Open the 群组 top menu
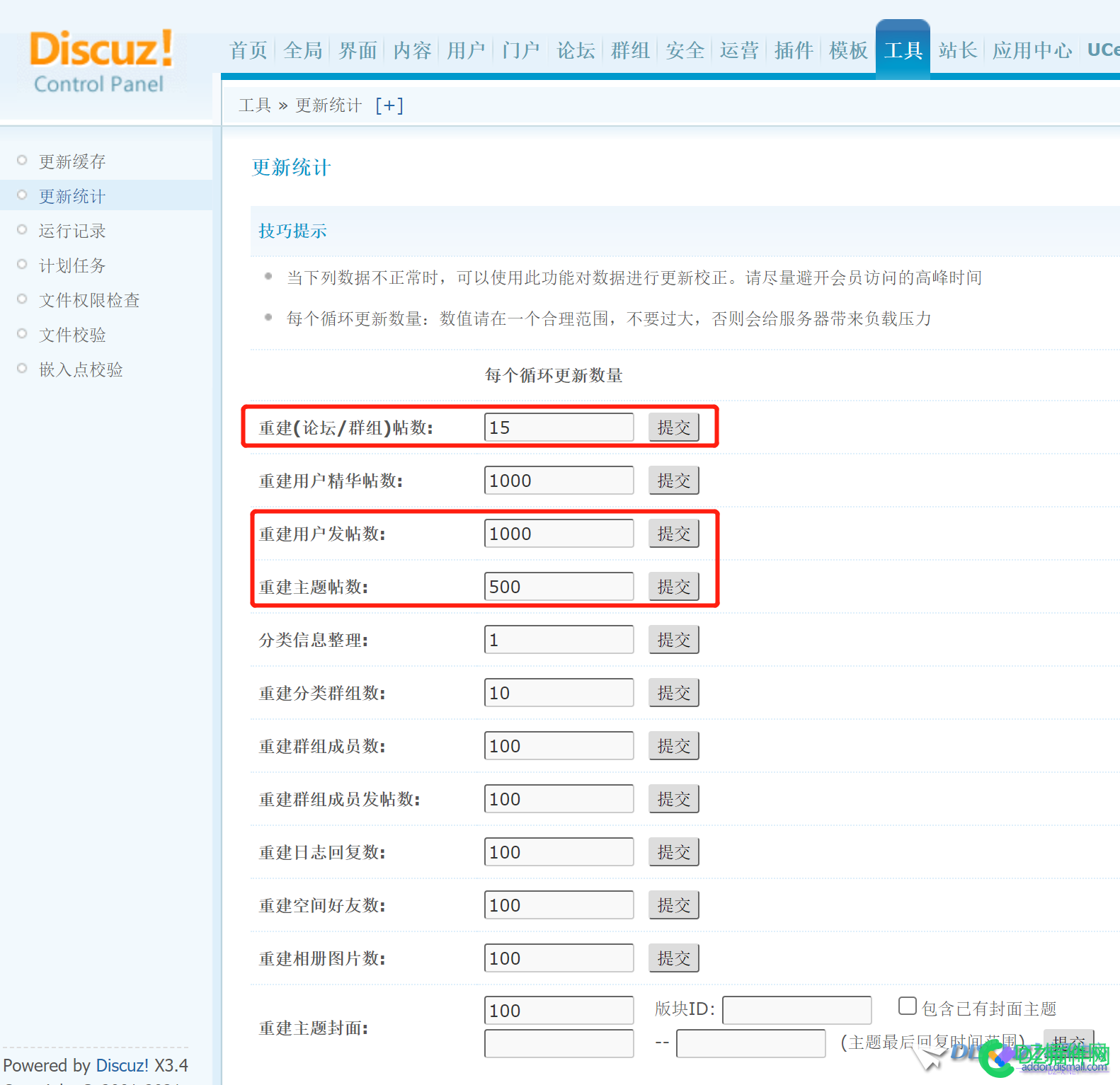The width and height of the screenshot is (1120, 1085). click(630, 50)
